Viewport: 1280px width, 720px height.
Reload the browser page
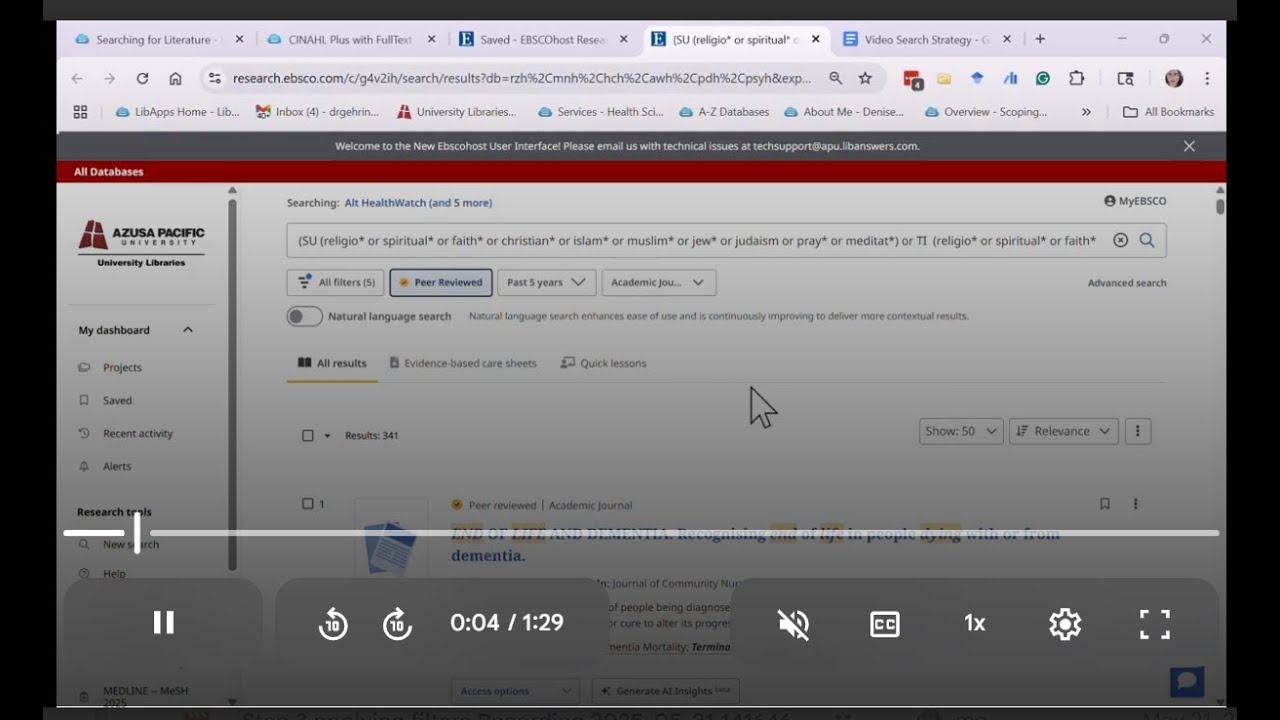click(x=142, y=78)
